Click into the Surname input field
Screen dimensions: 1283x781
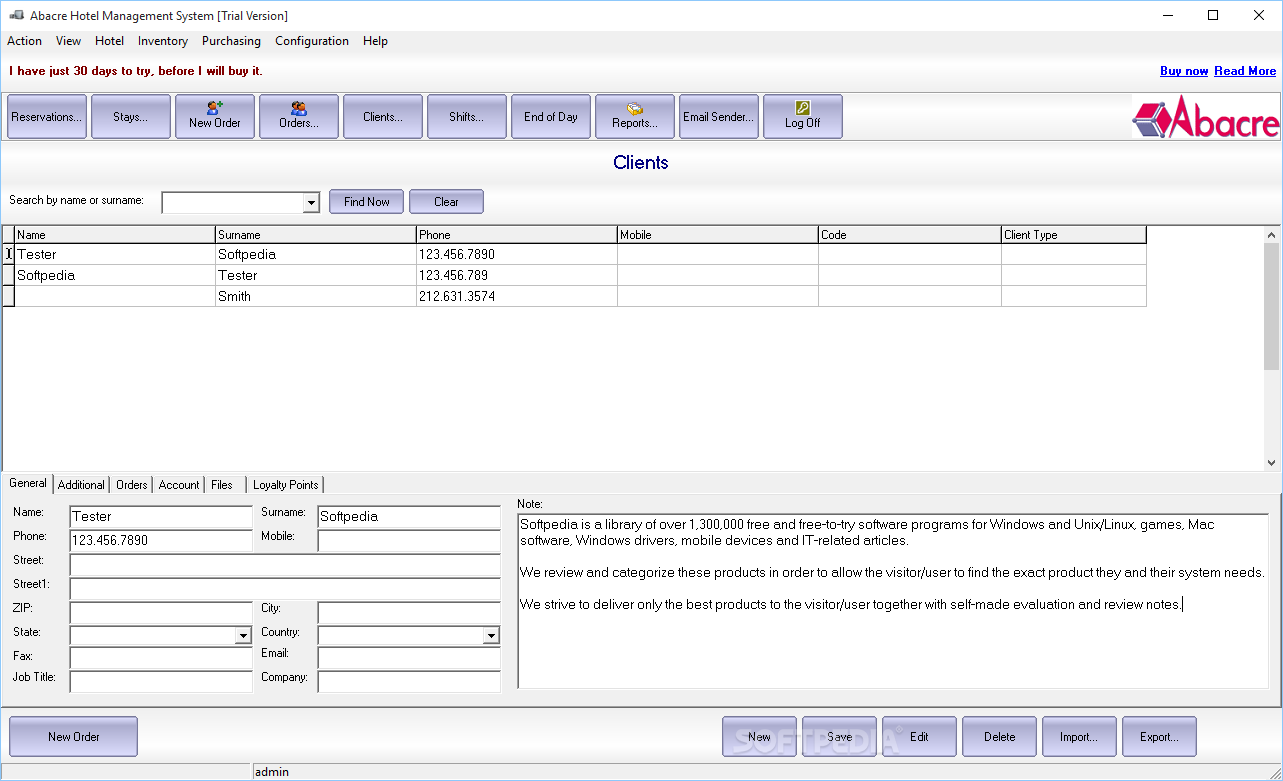click(x=409, y=517)
